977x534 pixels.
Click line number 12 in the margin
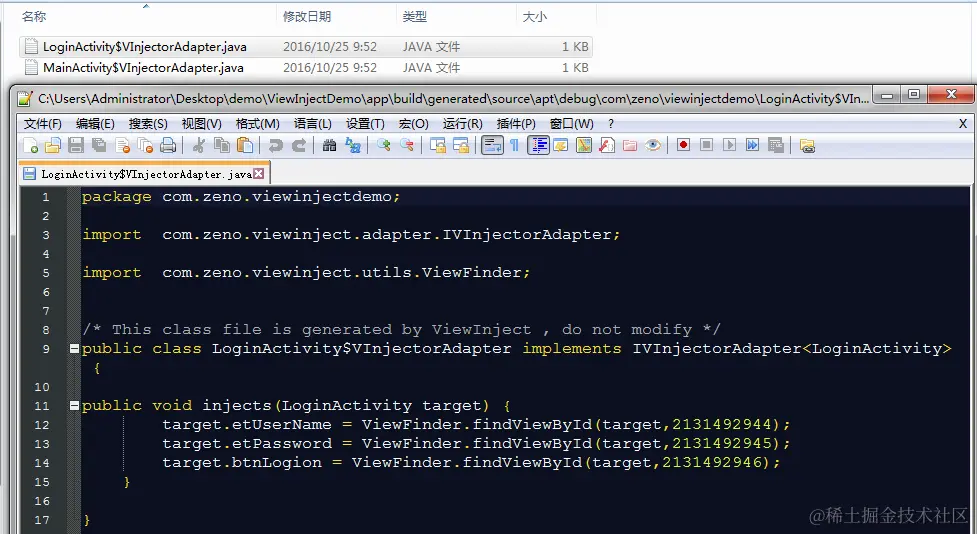pyautogui.click(x=42, y=425)
